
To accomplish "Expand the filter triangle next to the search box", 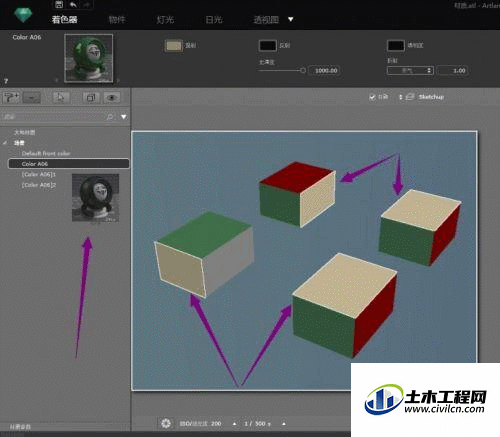I will [x=124, y=117].
